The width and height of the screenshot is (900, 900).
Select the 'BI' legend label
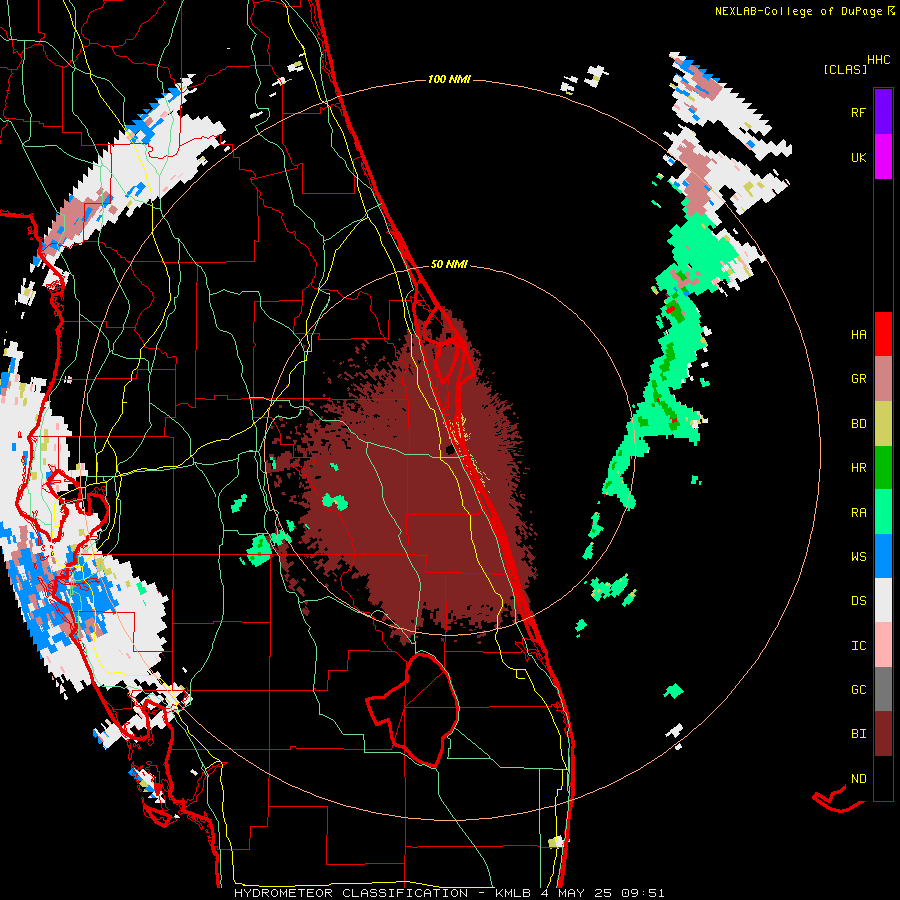click(858, 734)
